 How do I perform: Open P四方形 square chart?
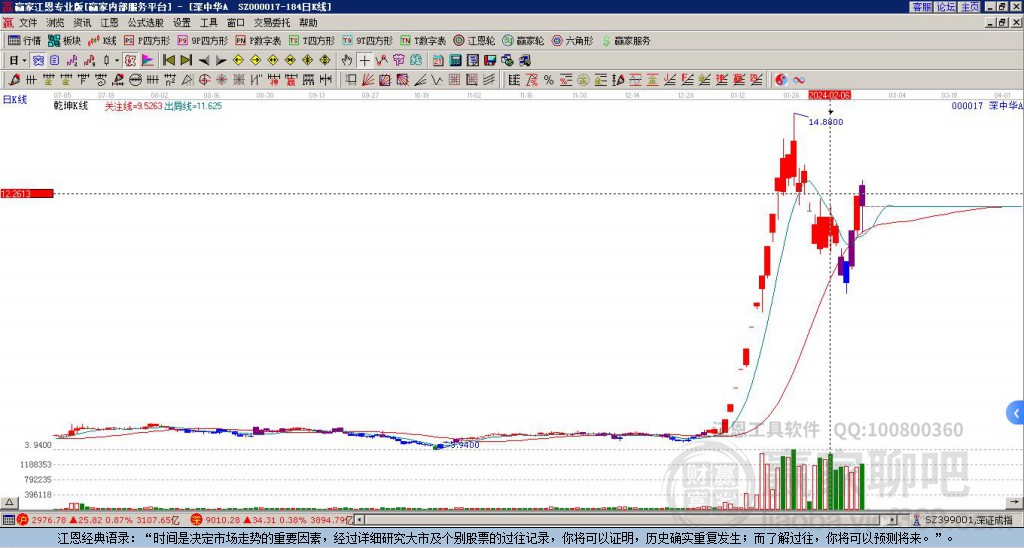(x=147, y=40)
